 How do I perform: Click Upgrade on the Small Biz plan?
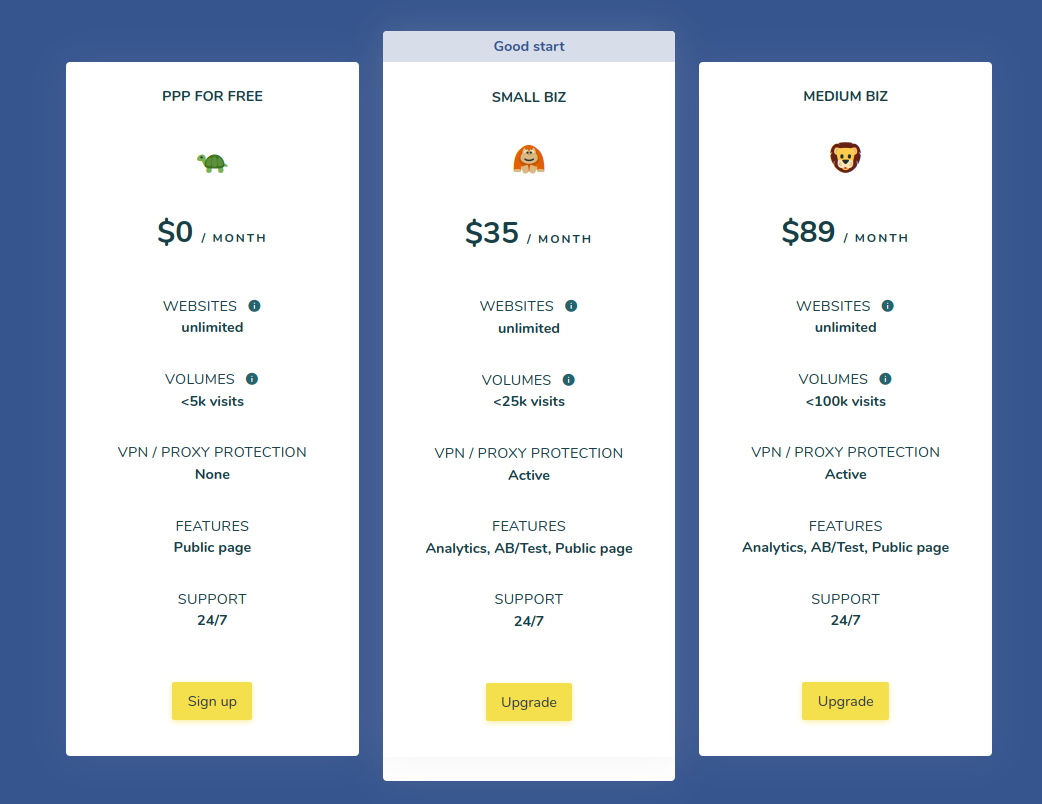tap(529, 702)
